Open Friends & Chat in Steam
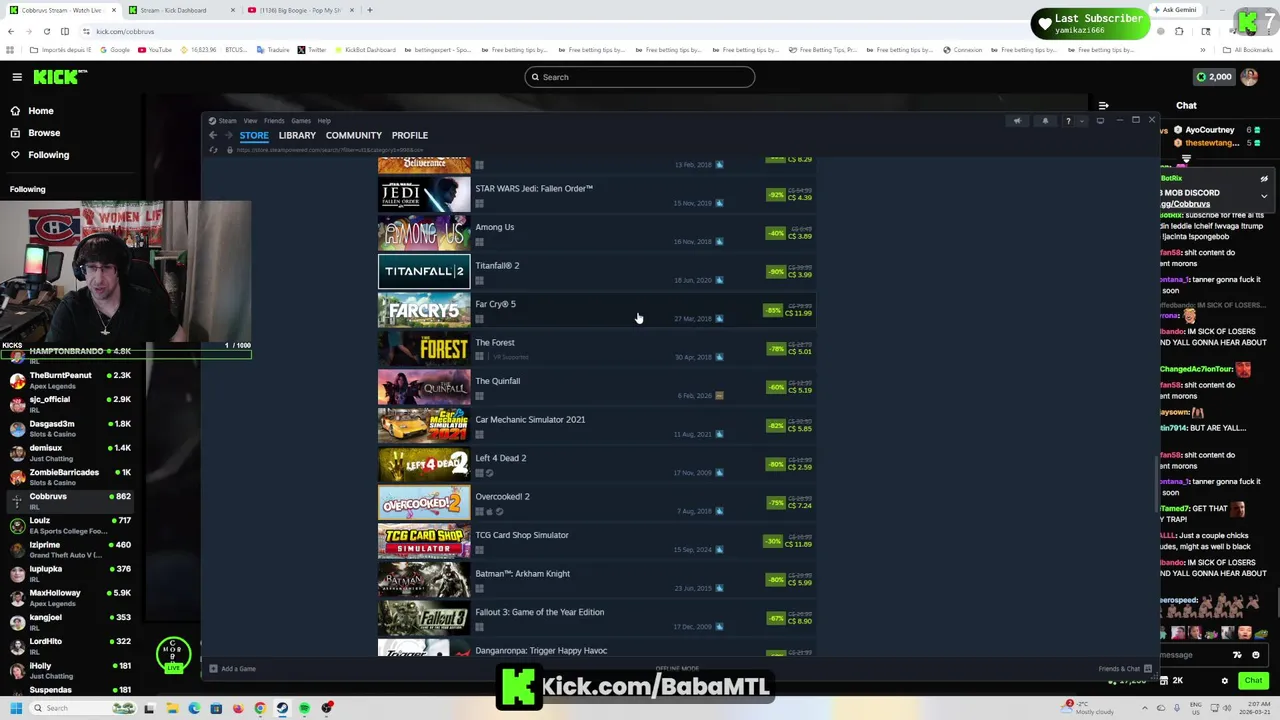This screenshot has width=1280, height=720. [x=1125, y=669]
